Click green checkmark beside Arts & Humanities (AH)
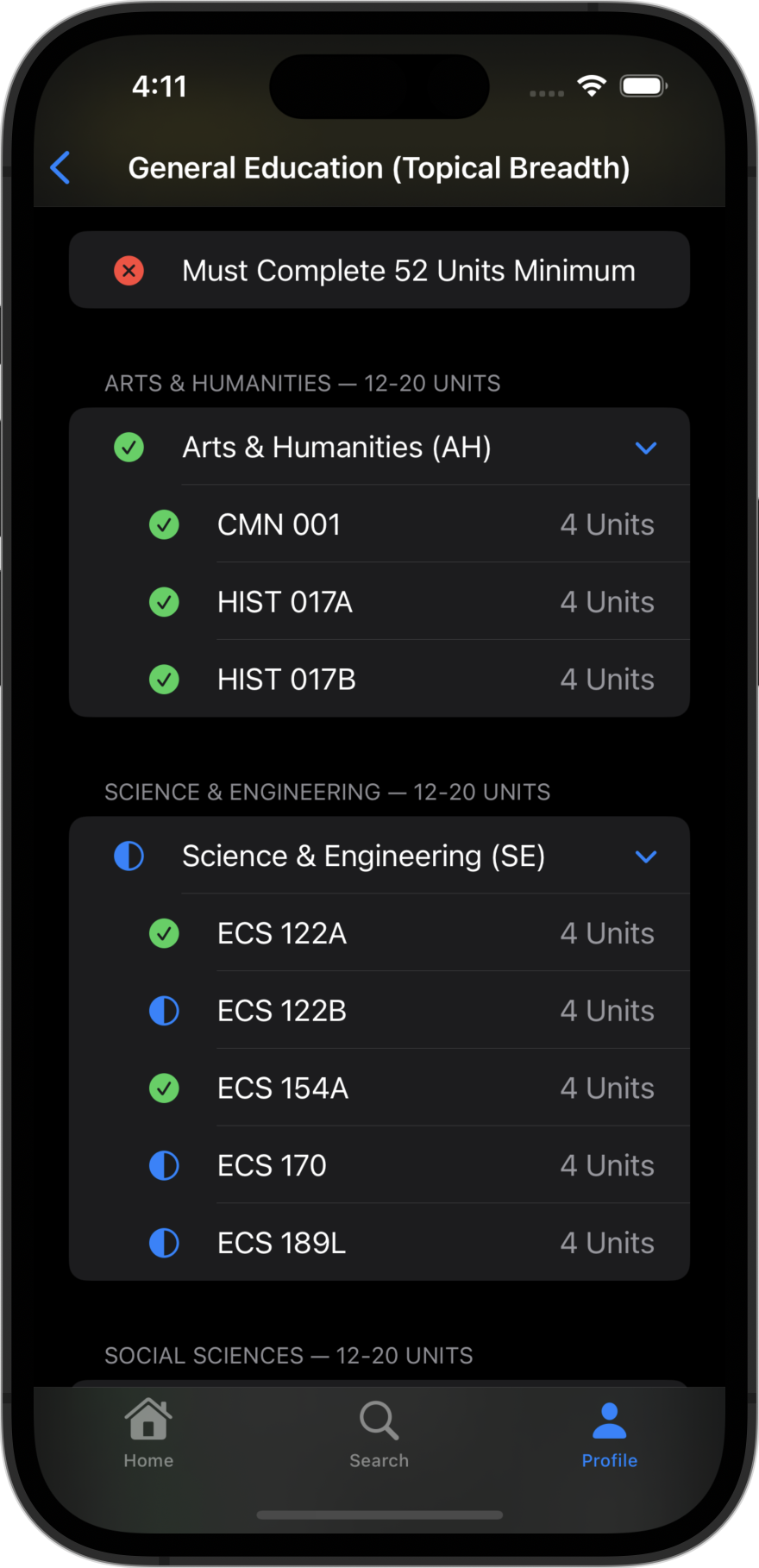759x1568 pixels. pyautogui.click(x=129, y=448)
